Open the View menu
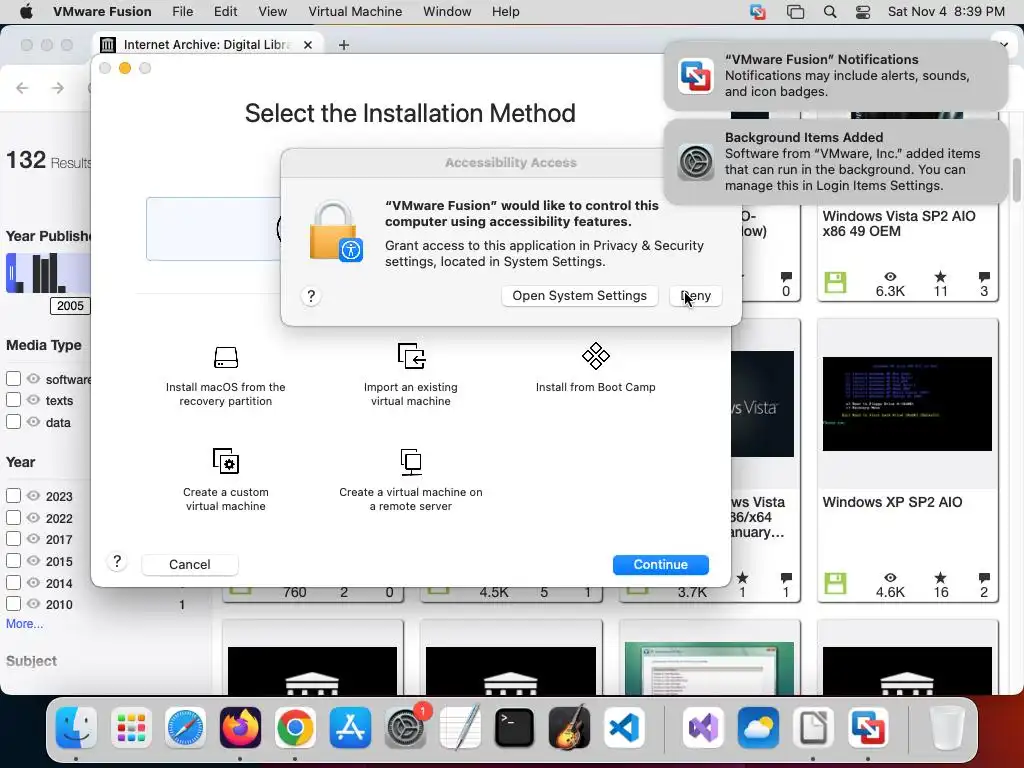This screenshot has width=1024, height=768. point(272,12)
